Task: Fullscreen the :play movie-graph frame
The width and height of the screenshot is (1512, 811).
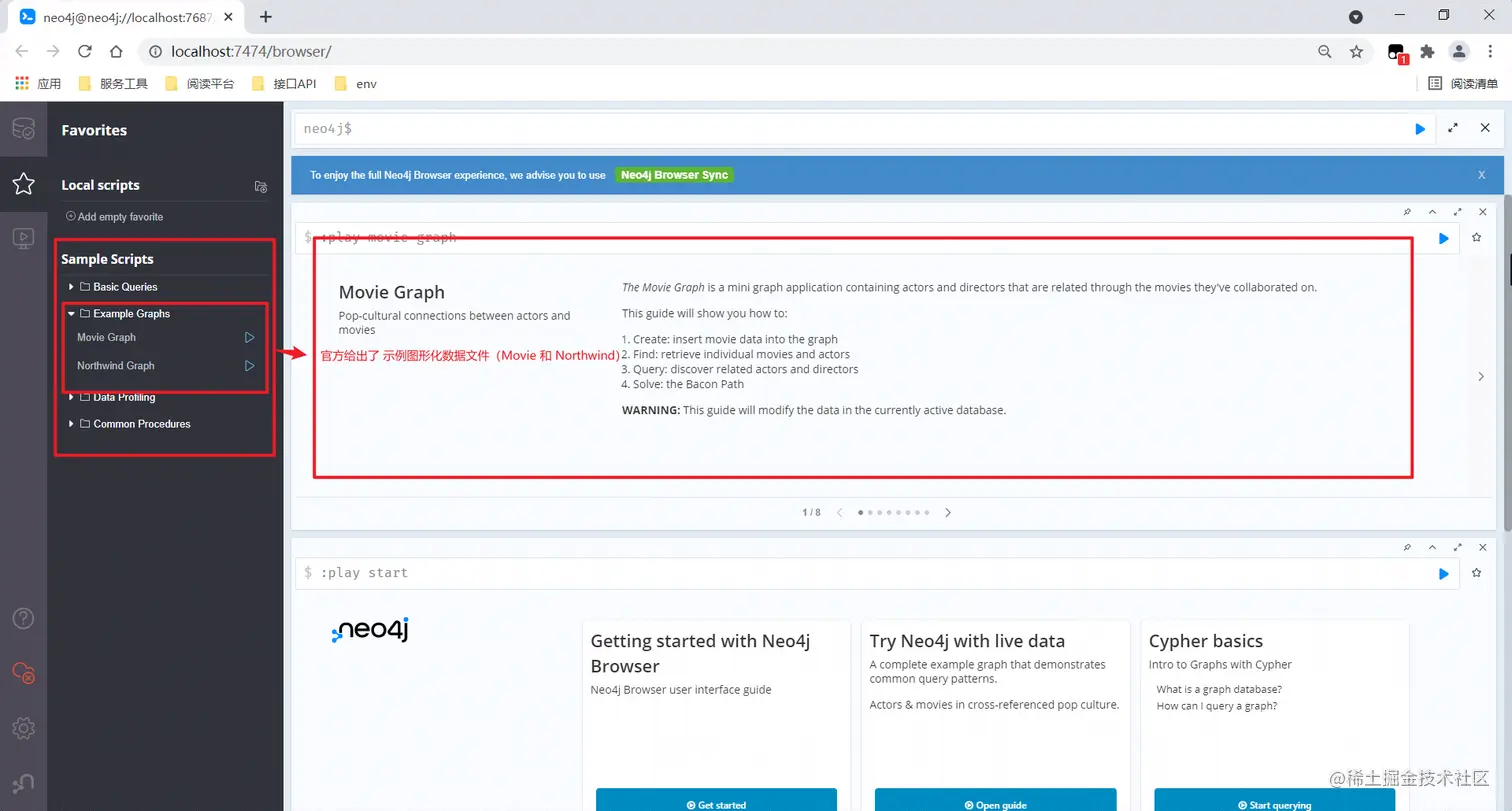Action: (1458, 212)
